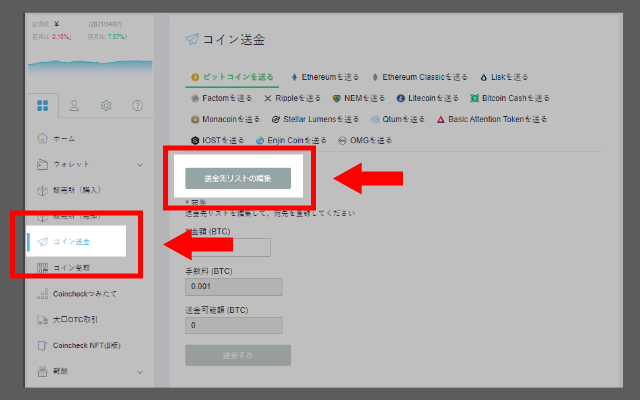
Task: Open the grid dashboard icon tab
Action: (x=42, y=105)
